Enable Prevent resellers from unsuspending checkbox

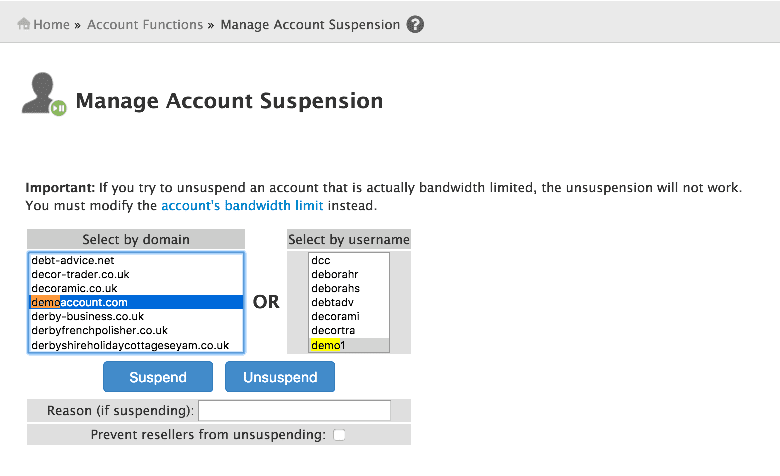click(x=339, y=435)
